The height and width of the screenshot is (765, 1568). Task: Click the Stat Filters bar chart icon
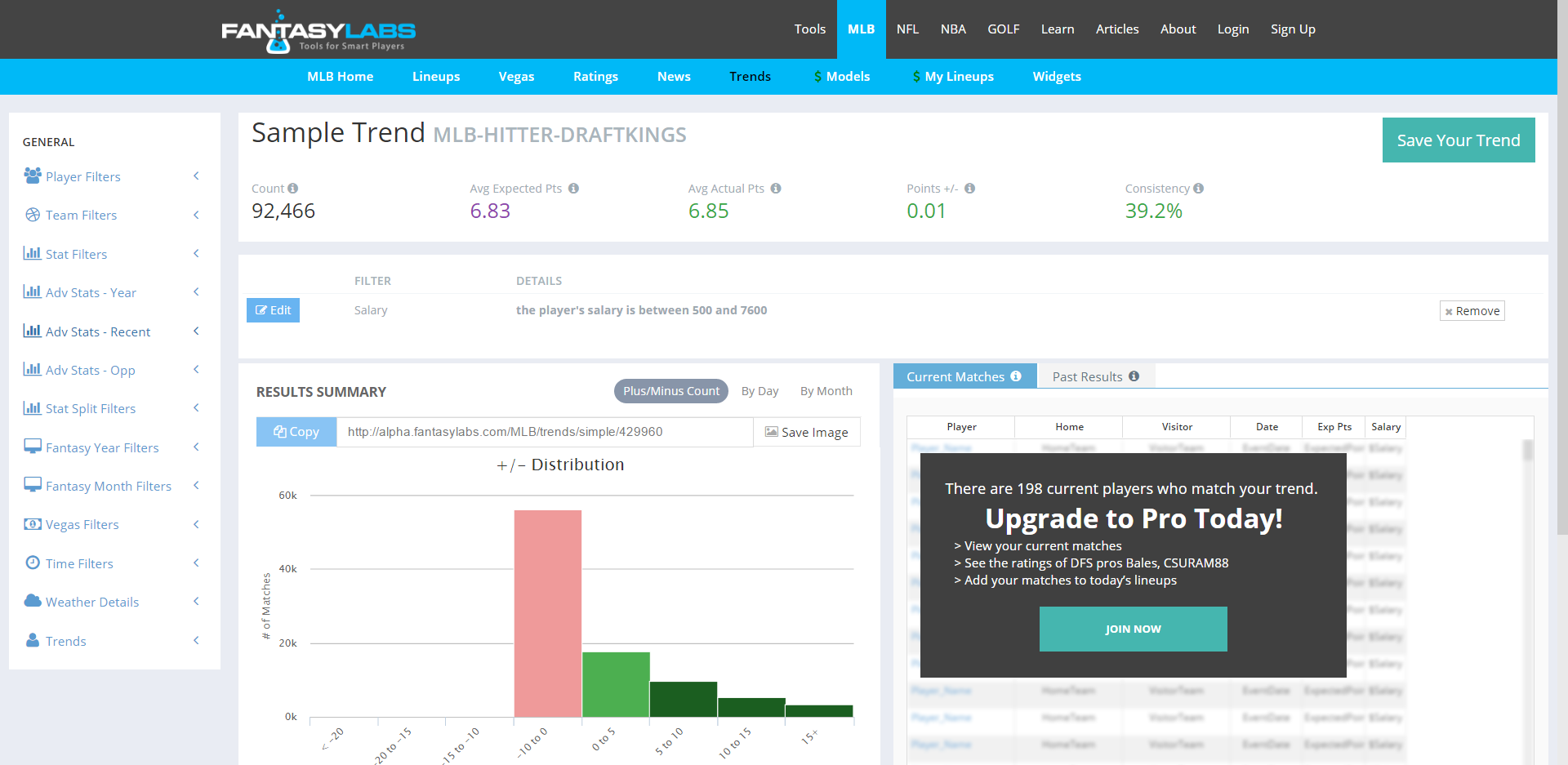coord(33,254)
